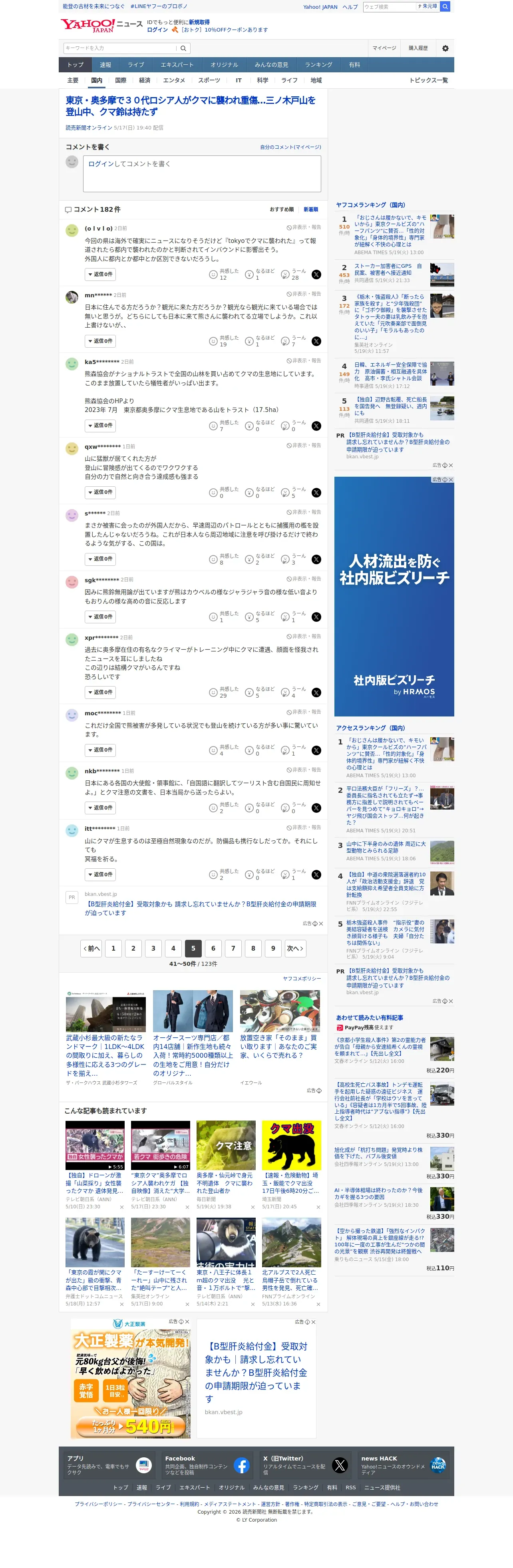
Task: Click 共感した icon on (o l v l o)'s comment
Action: pos(213,275)
